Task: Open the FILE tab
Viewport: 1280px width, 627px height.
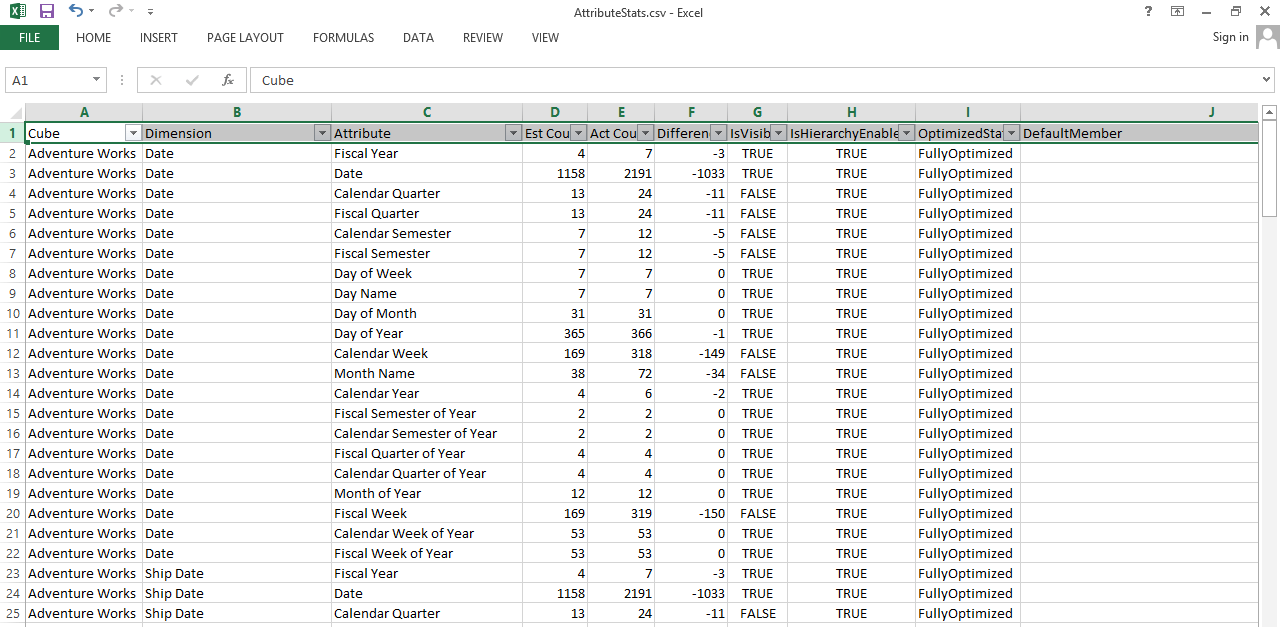Action: click(29, 38)
